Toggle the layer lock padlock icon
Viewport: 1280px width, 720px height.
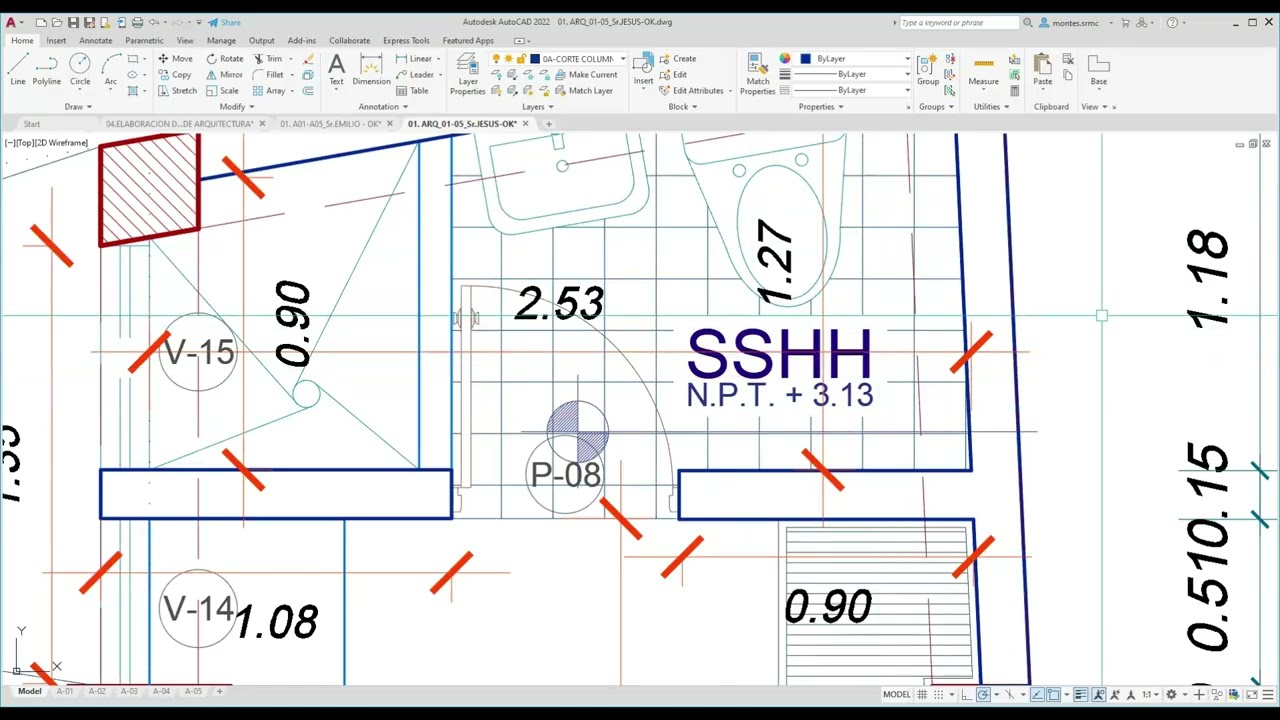tap(520, 59)
